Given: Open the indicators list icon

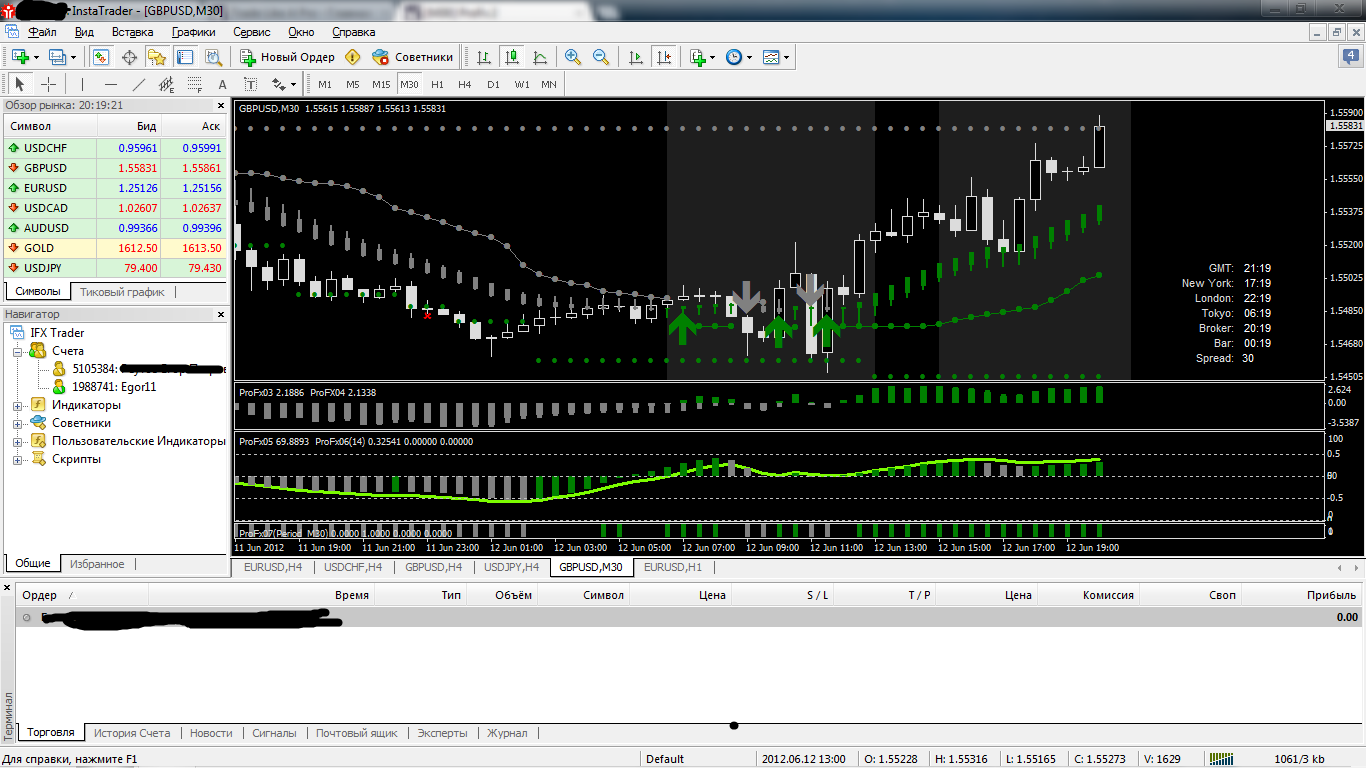Looking at the screenshot, I should click(698, 57).
